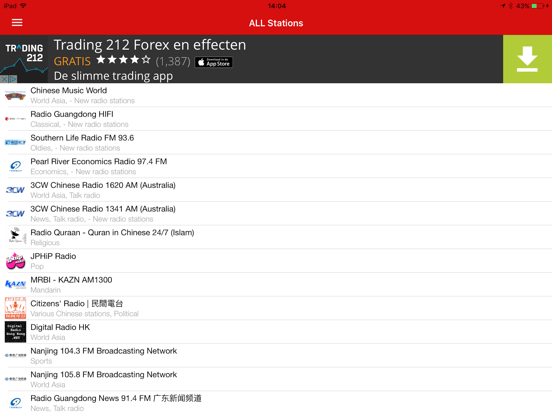
Task: Tap the Sports genre under Nanjing 104.3 FM
Action: click(x=41, y=361)
